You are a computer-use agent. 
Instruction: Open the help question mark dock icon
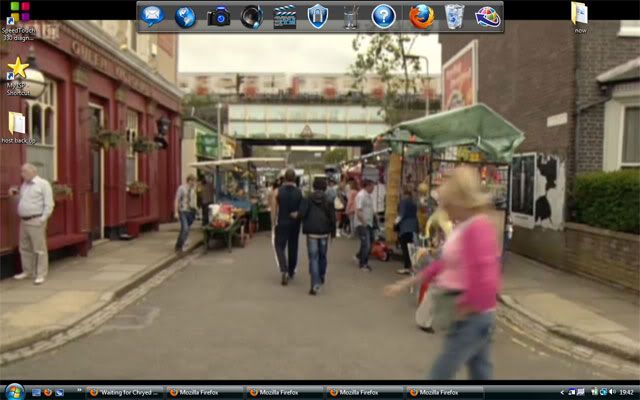[383, 16]
